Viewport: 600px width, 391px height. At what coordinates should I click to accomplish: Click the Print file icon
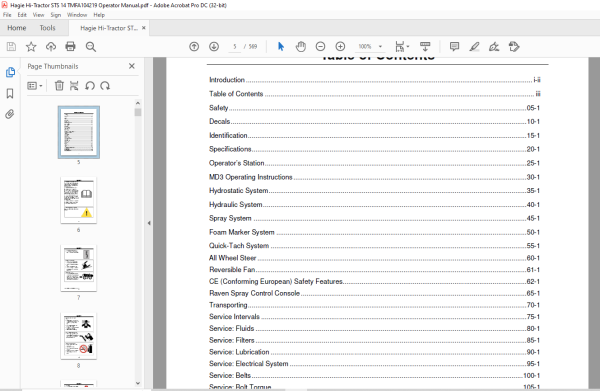pos(70,47)
